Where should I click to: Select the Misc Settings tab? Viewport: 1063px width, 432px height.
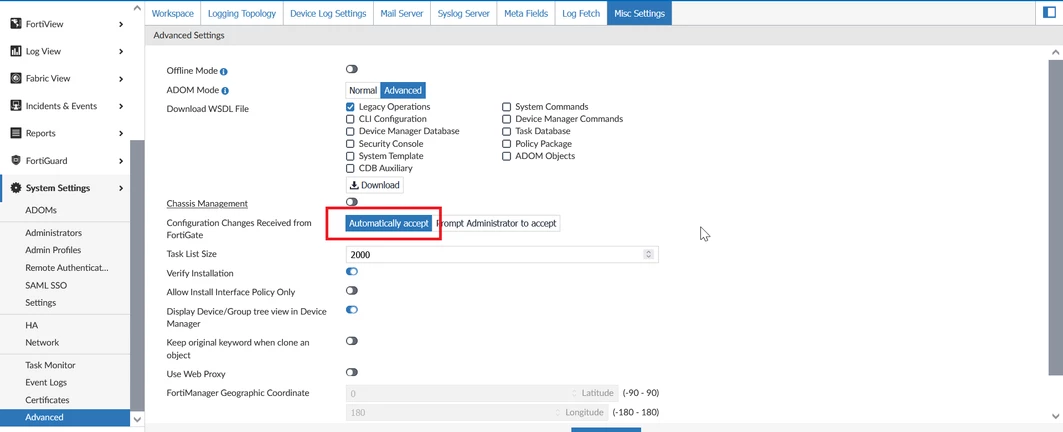point(639,13)
